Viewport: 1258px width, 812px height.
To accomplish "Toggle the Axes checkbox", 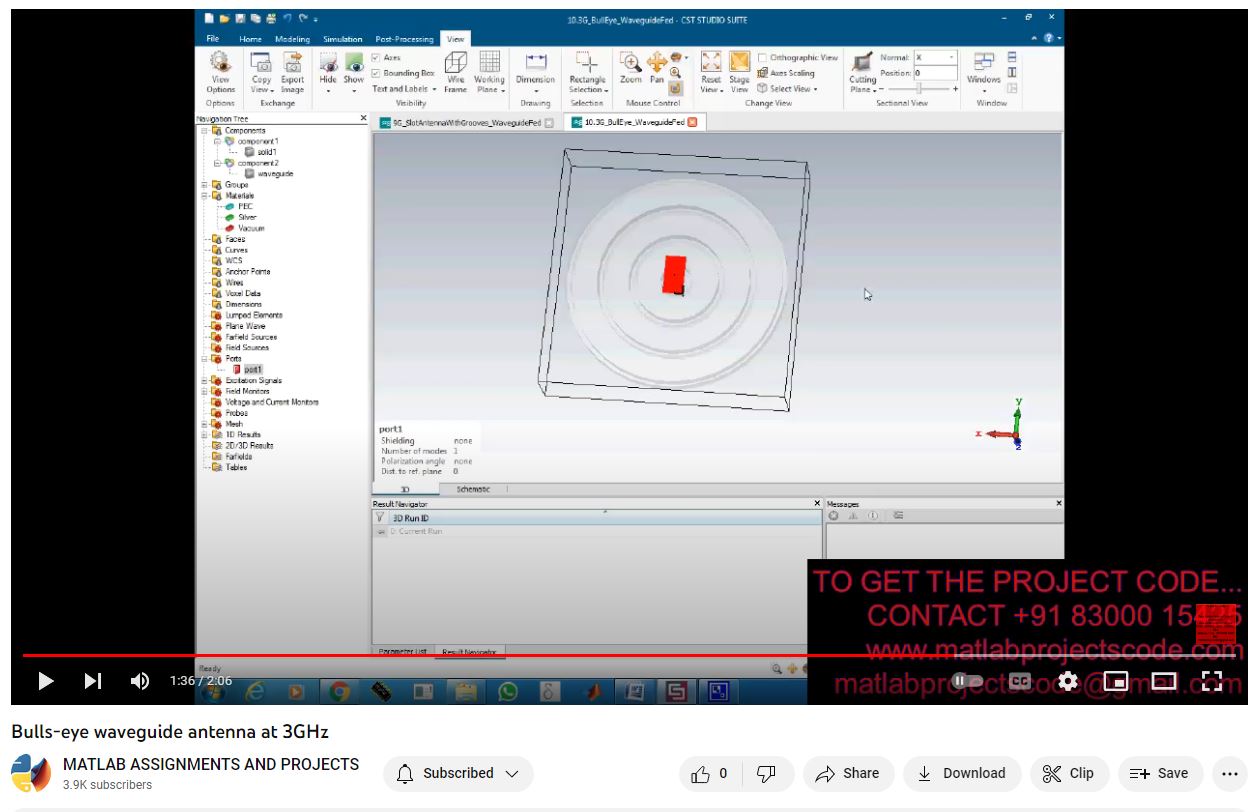I will [376, 58].
